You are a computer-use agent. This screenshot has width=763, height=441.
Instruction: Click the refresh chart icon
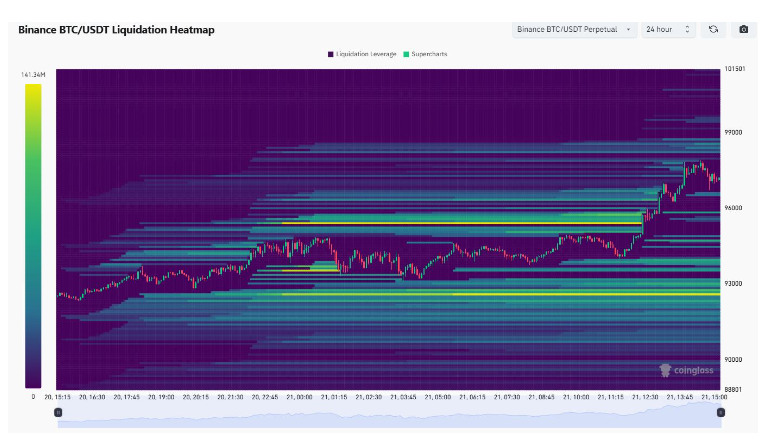[x=713, y=30]
